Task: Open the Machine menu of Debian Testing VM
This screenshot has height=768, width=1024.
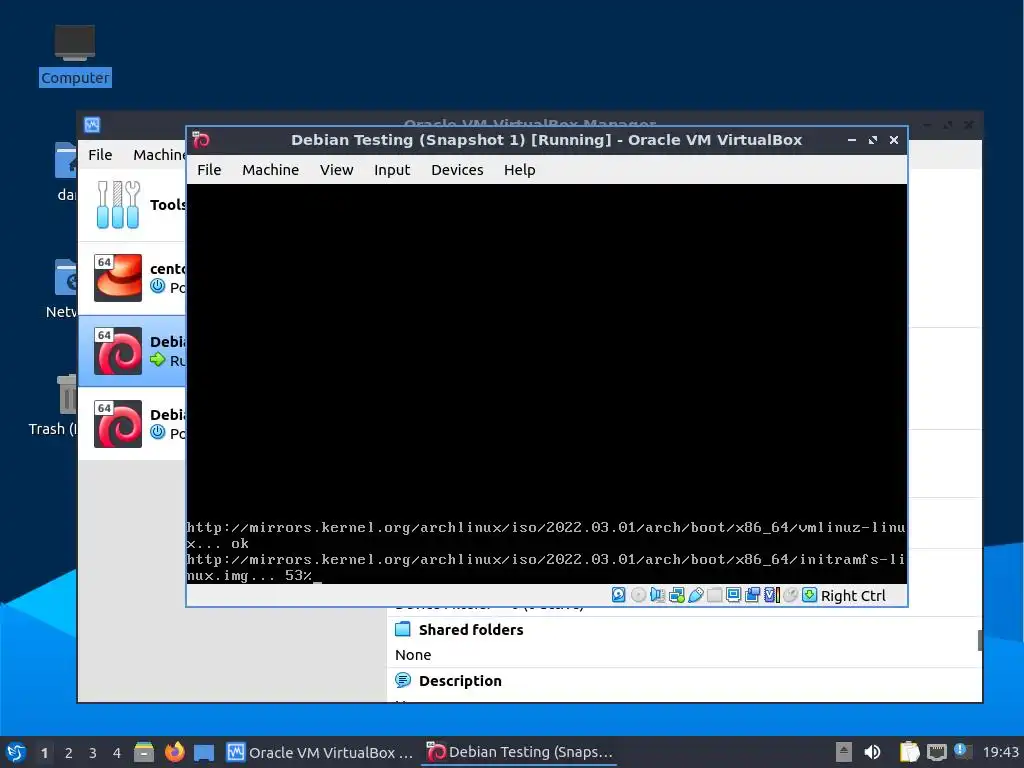Action: pos(270,170)
